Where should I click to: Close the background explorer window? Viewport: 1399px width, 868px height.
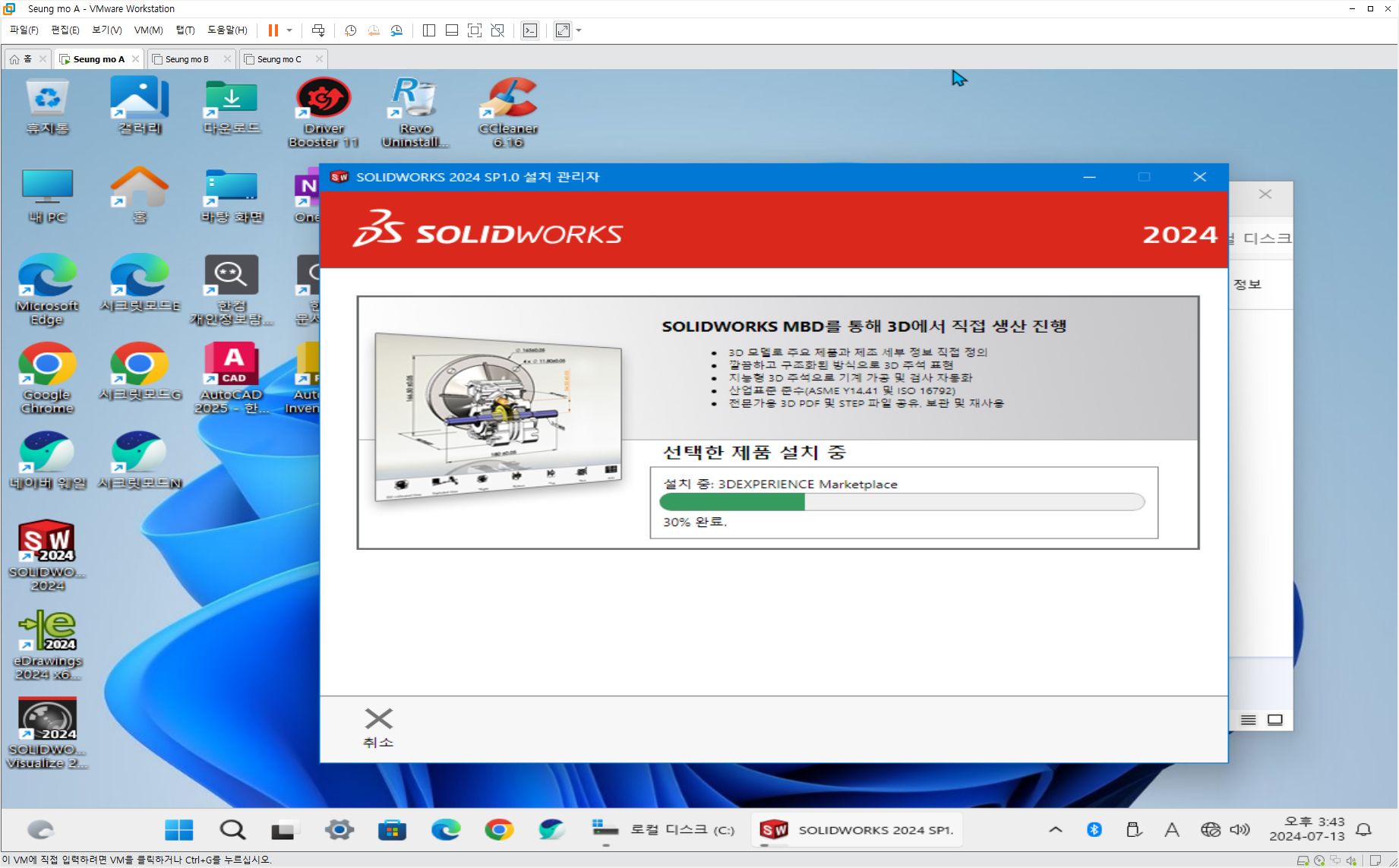click(1265, 194)
